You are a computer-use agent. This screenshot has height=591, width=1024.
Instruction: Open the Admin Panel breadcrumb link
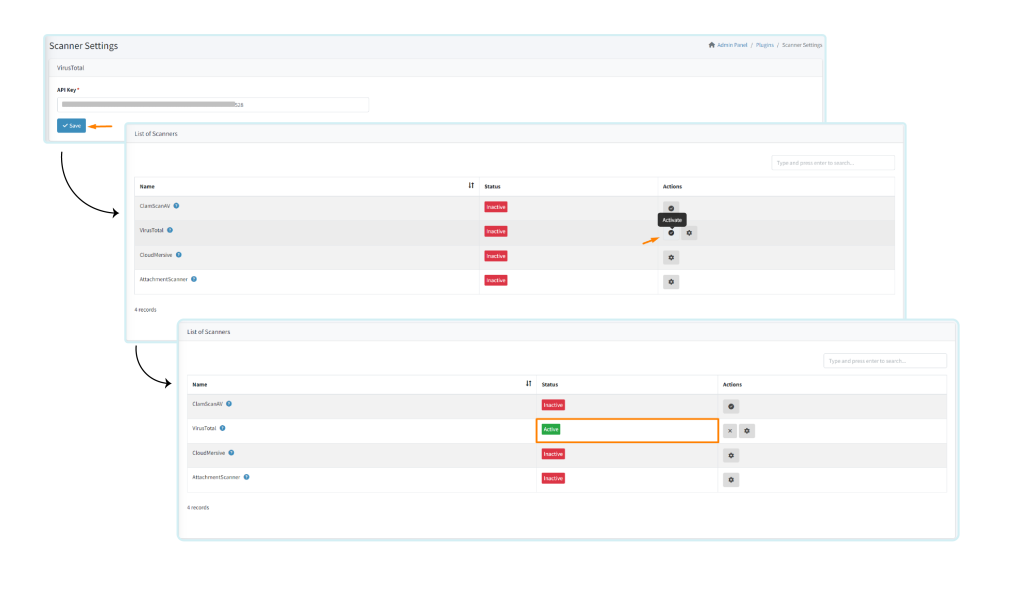[731, 45]
